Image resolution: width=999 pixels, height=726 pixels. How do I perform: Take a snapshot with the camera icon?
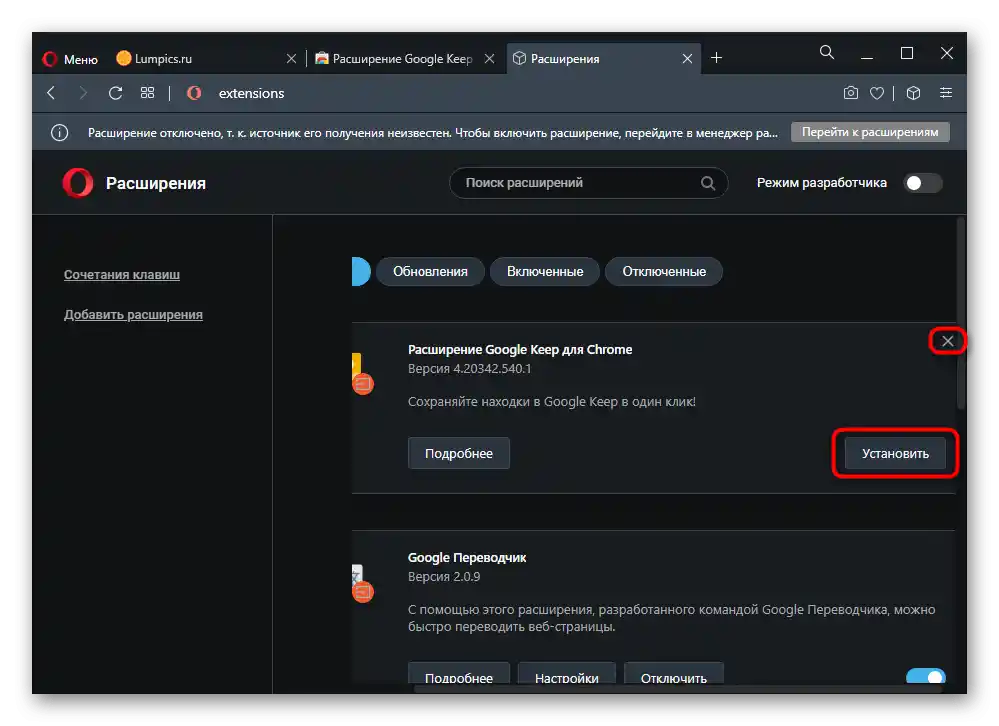[x=851, y=93]
